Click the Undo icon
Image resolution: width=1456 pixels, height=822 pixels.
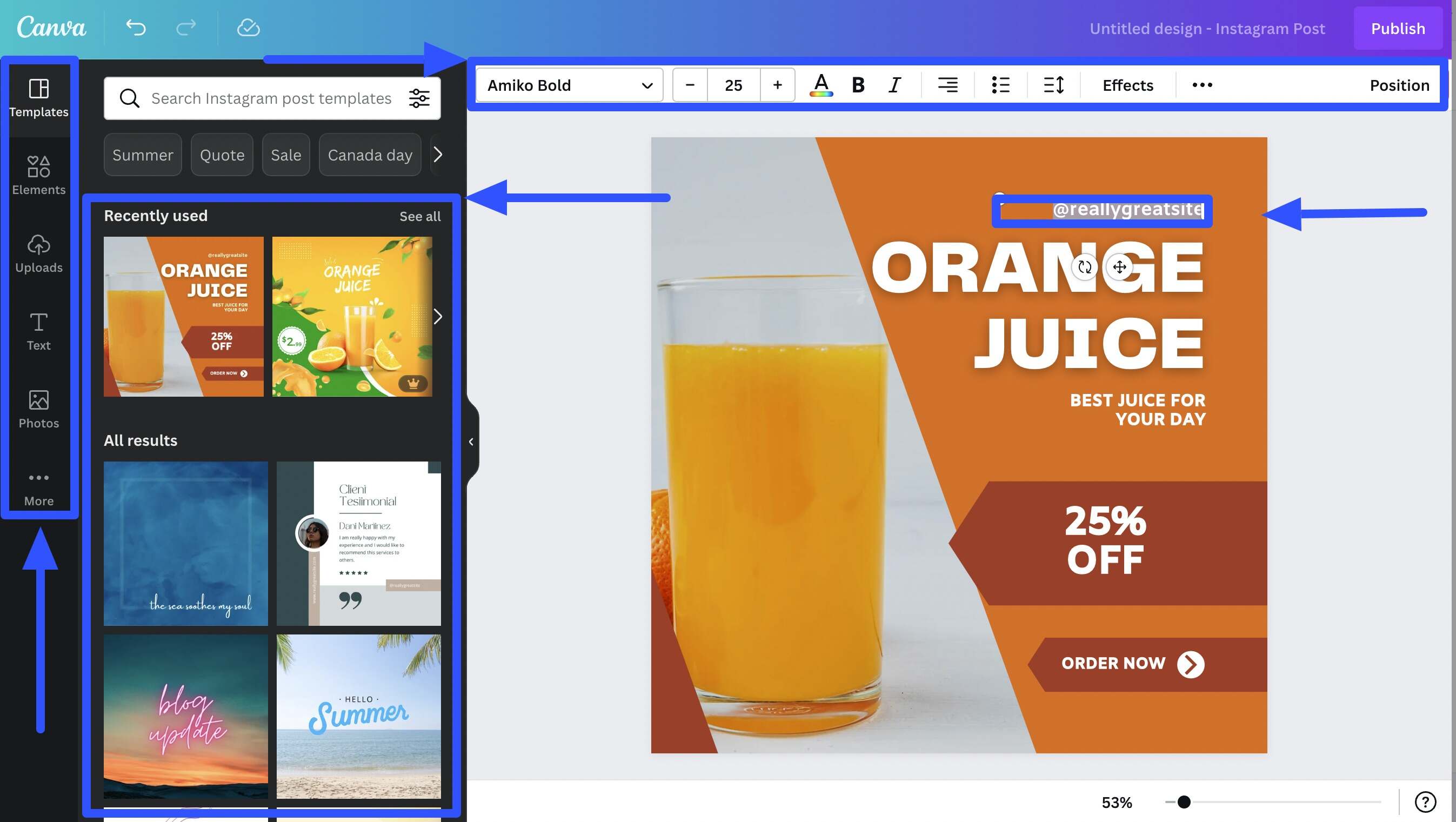coord(135,28)
